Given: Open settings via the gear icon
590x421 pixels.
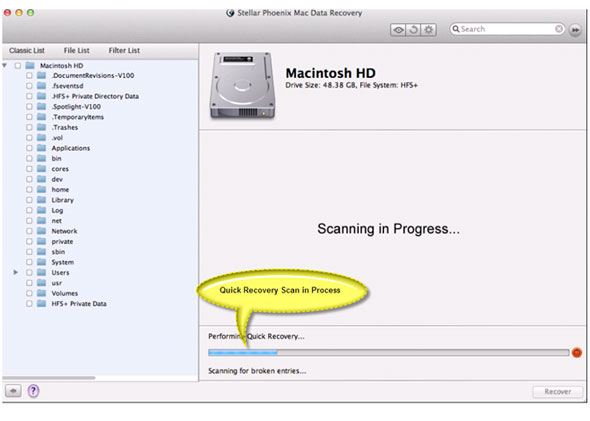Looking at the screenshot, I should point(429,30).
